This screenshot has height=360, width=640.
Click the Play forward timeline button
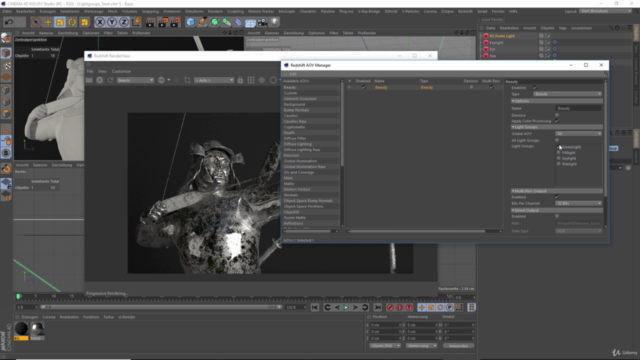click(346, 307)
